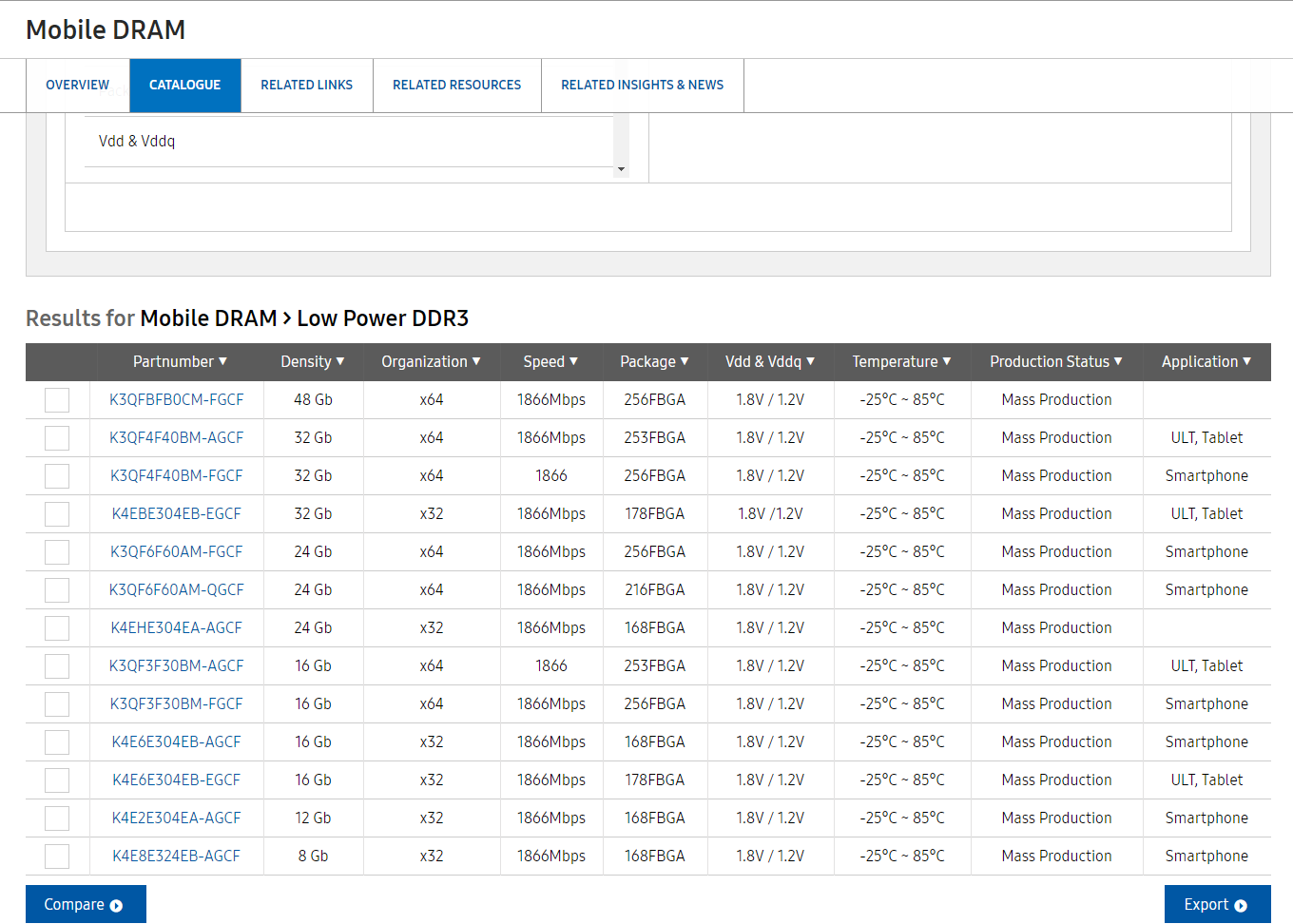Open part K4E6E304EB-AGCF link

[x=177, y=742]
